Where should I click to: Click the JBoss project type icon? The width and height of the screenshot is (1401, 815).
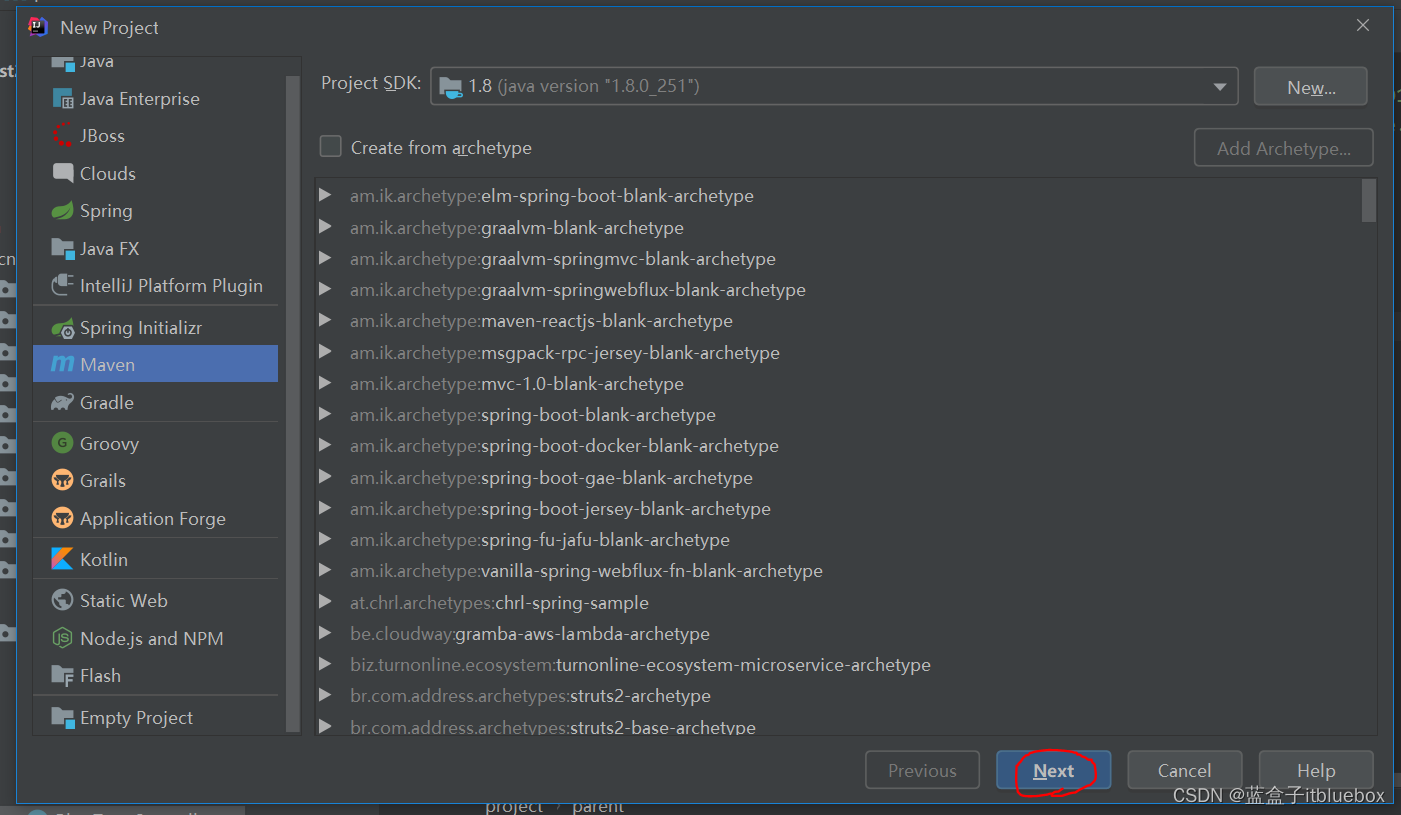pos(63,136)
